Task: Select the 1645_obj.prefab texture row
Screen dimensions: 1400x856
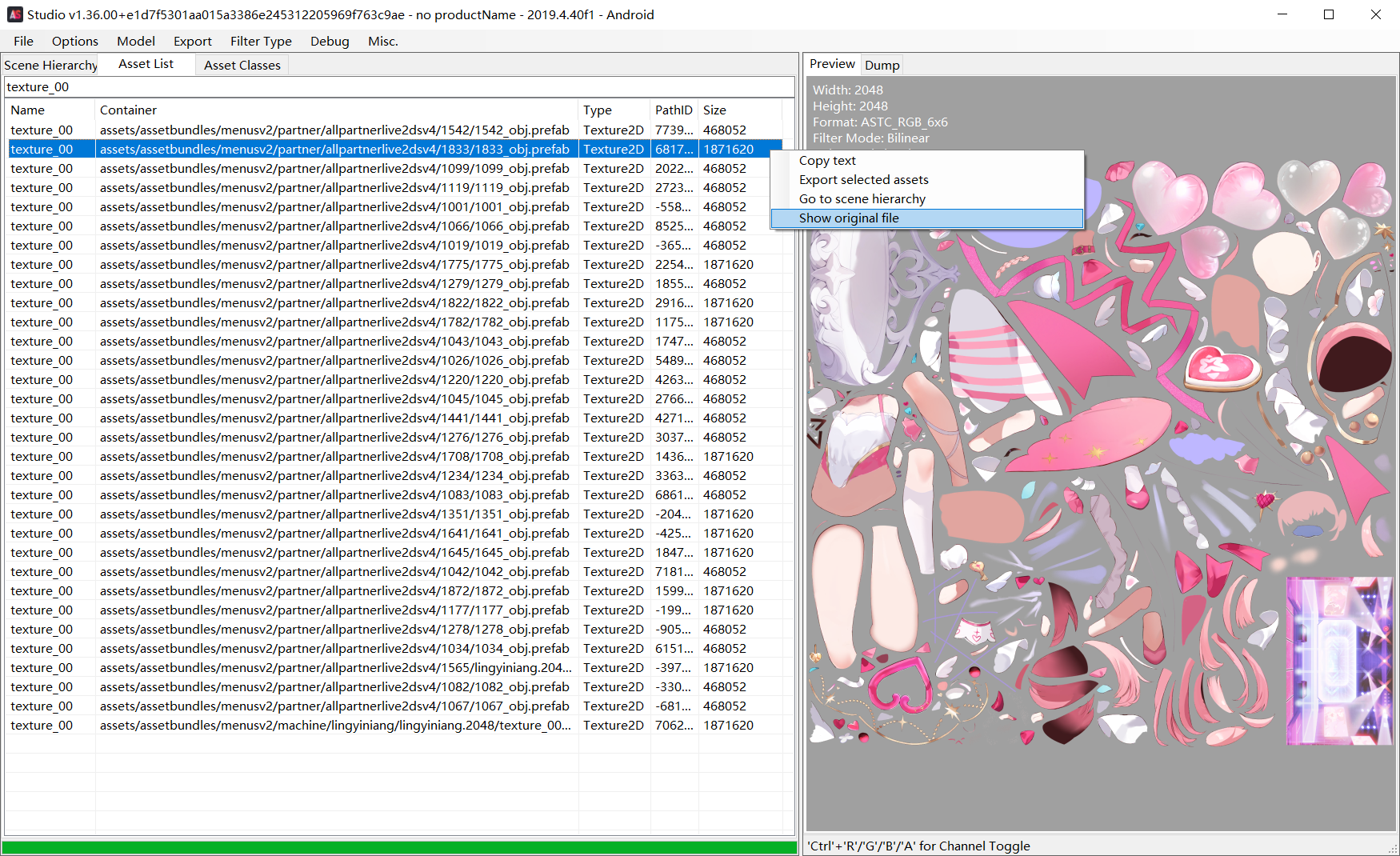Action: 394,552
